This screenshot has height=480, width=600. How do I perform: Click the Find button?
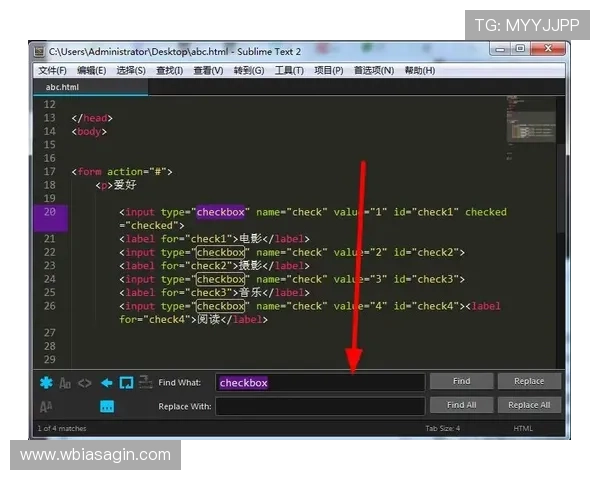click(461, 381)
